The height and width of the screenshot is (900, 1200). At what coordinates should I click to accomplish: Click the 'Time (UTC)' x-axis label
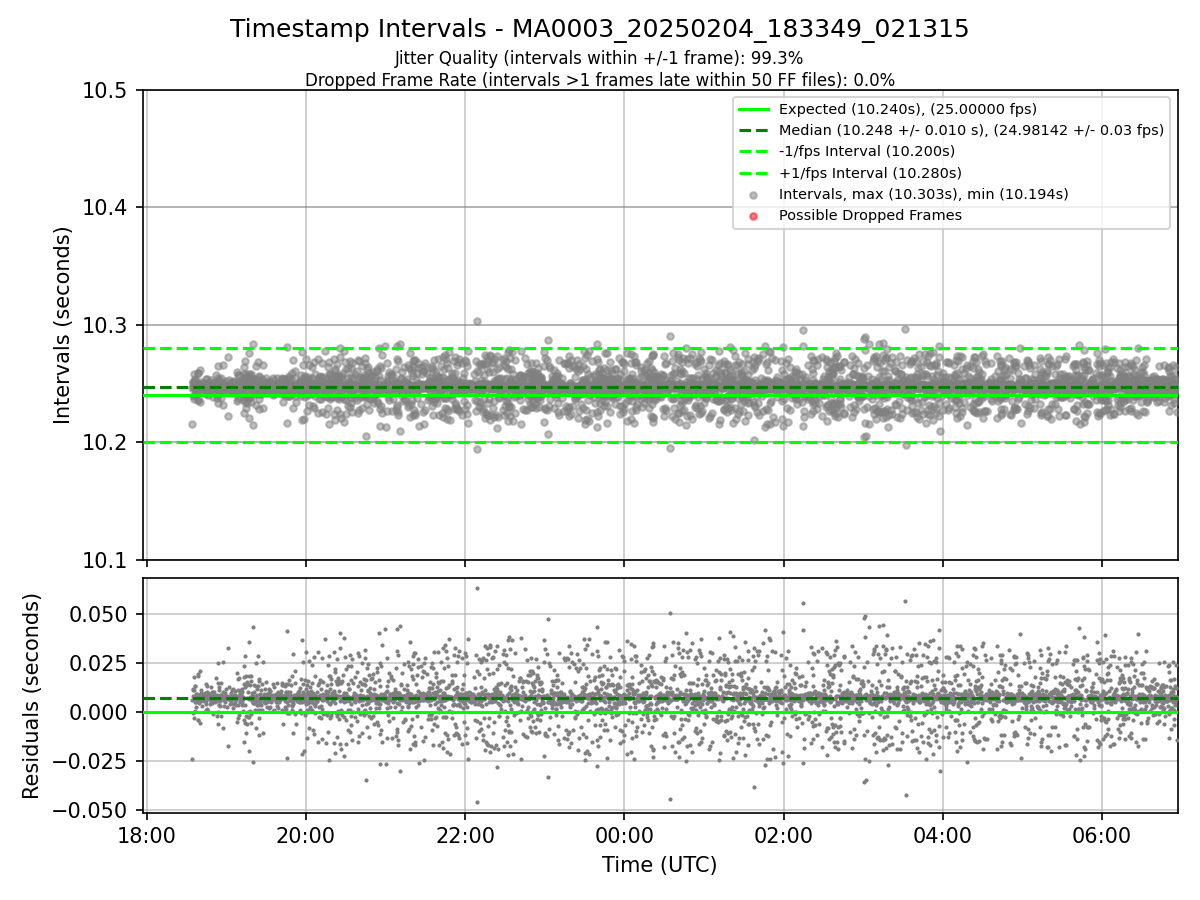[659, 865]
